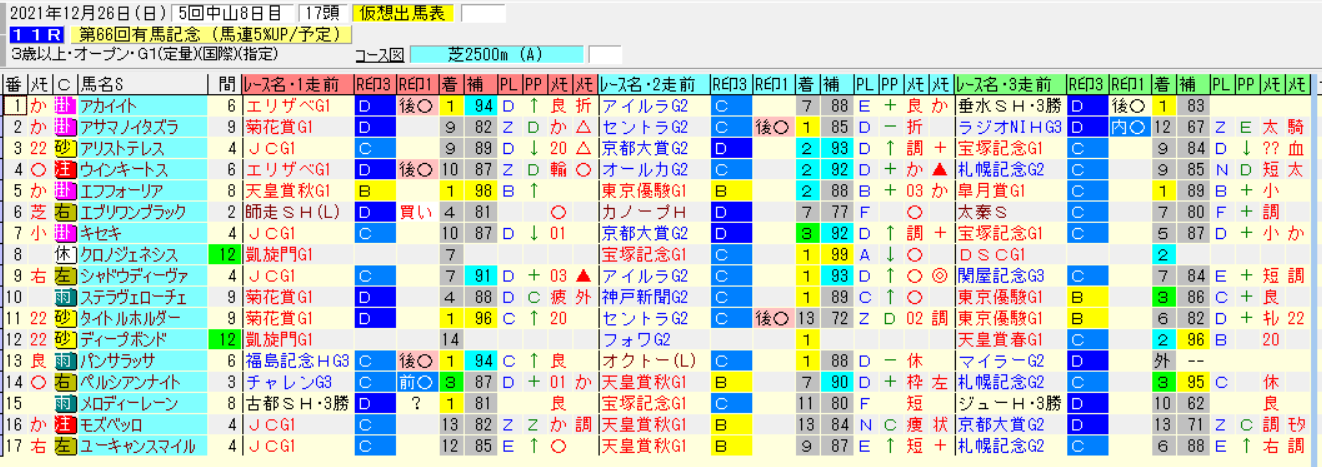Click the 砂 badge beside ディープボンド
Screen dimensions: 1322x467
(x=63, y=339)
